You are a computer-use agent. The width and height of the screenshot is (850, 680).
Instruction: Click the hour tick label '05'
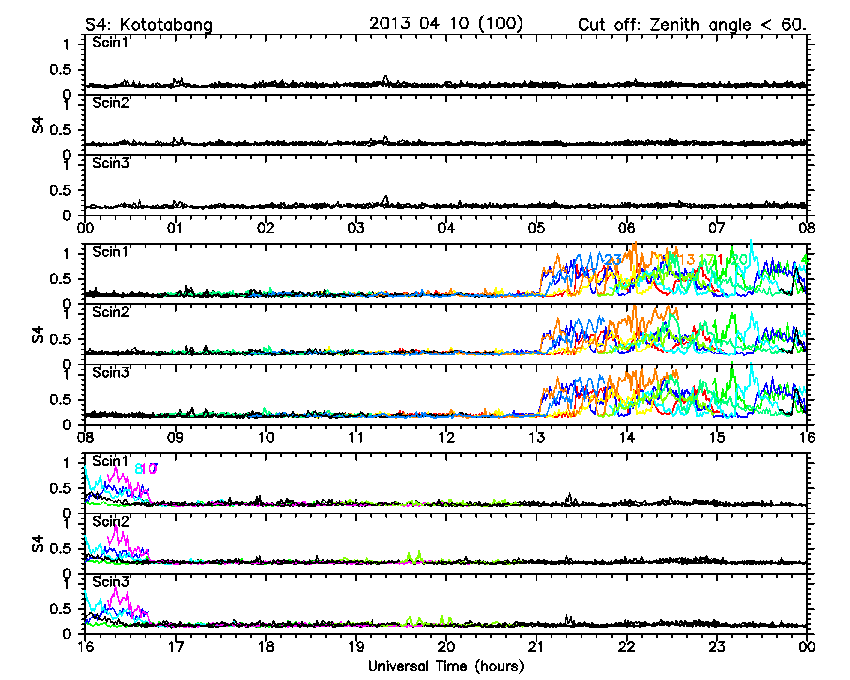[x=536, y=228]
